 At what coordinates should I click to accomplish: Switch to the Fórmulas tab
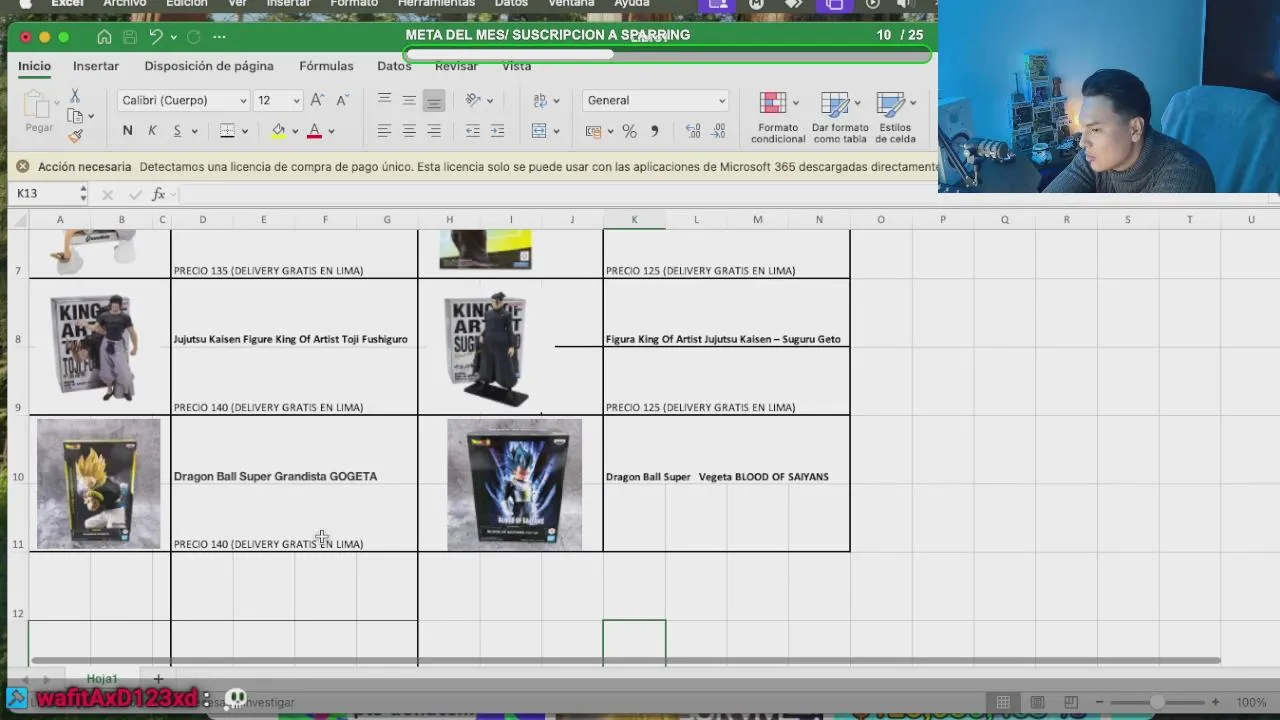(x=326, y=66)
